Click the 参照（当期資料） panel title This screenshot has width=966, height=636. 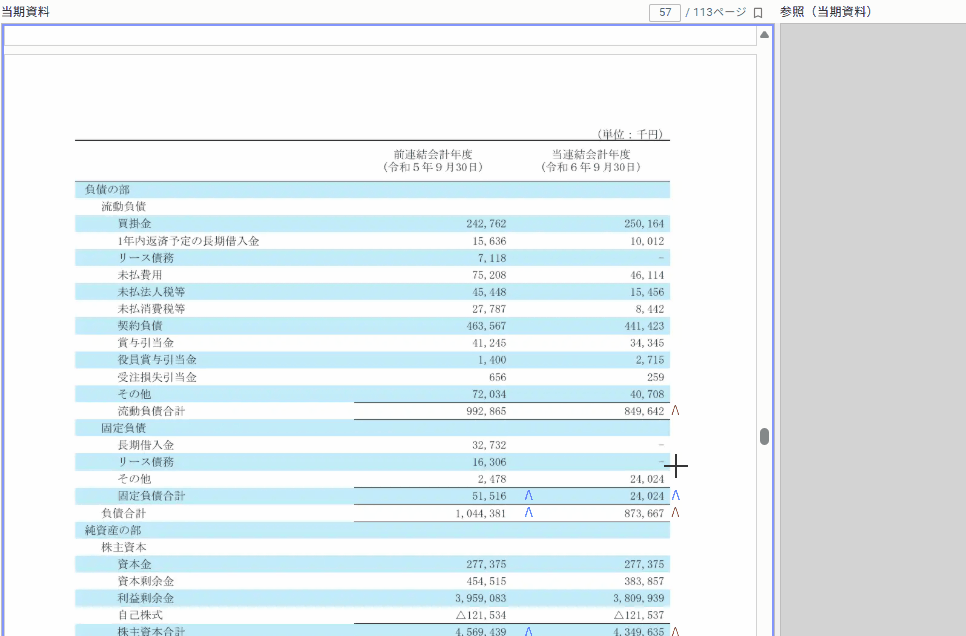point(826,12)
